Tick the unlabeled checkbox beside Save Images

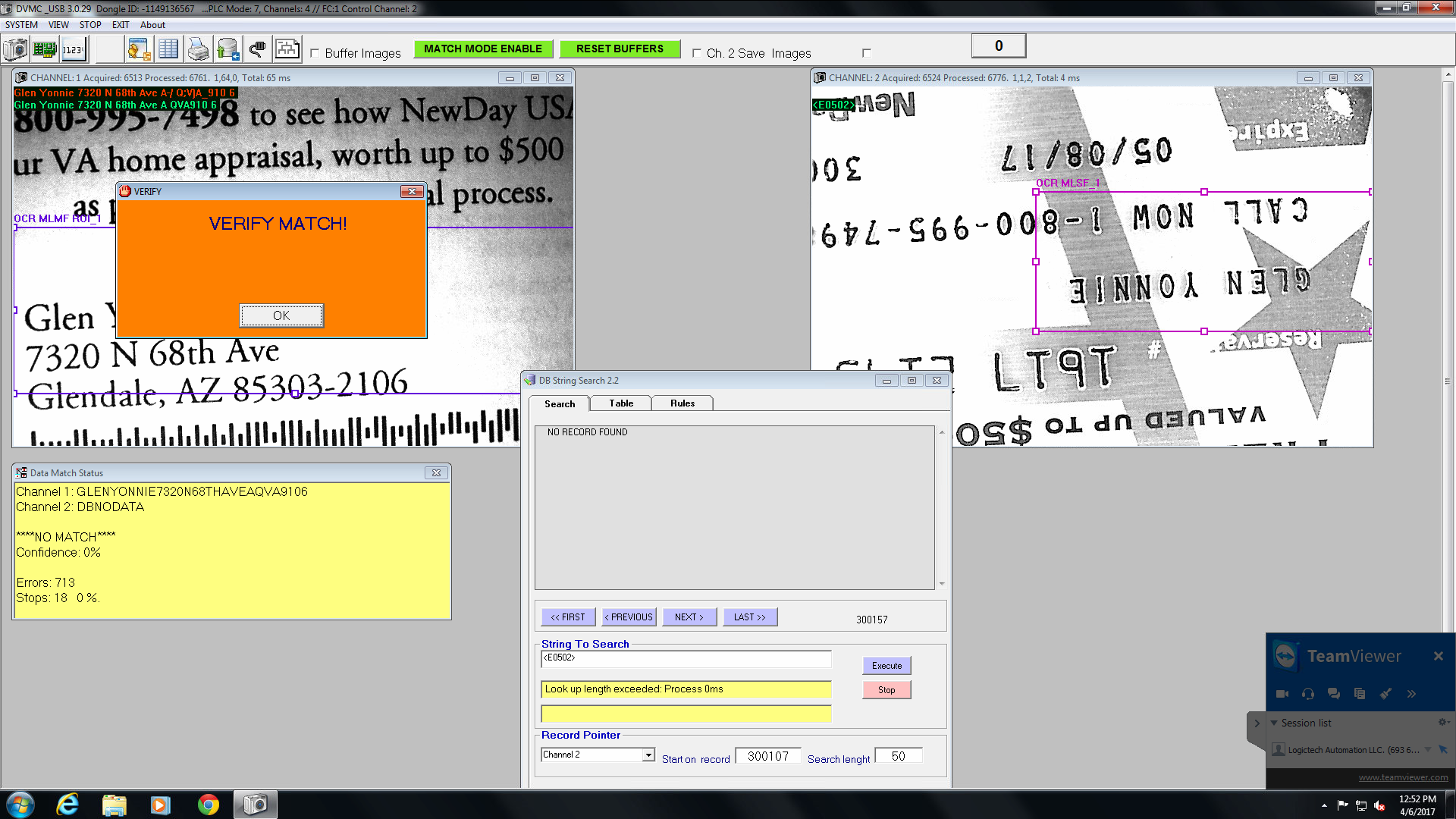[x=866, y=53]
